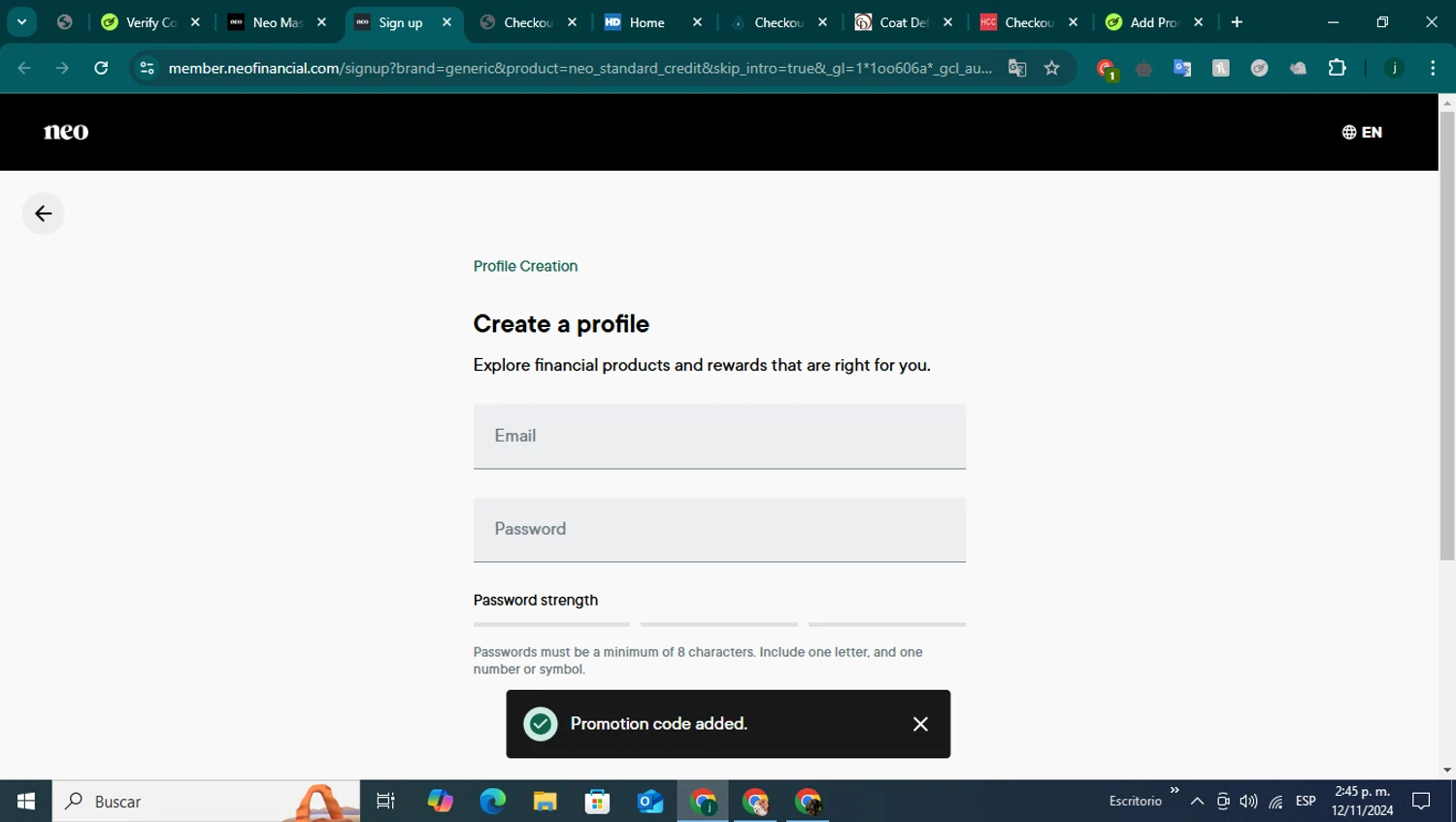Open the Wi-Fi network icon
The width and height of the screenshot is (1456, 822).
pos(1275,802)
